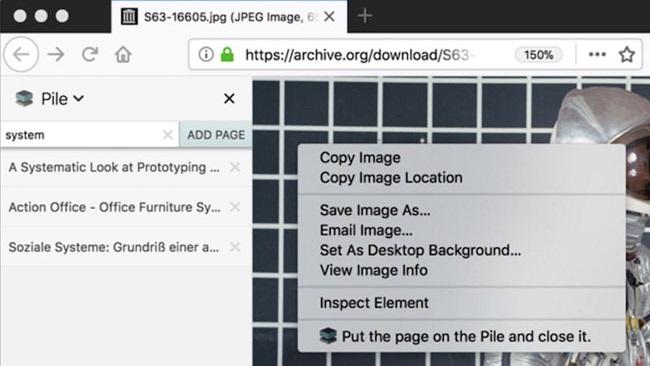Click the ADD PAGE button

point(216,135)
